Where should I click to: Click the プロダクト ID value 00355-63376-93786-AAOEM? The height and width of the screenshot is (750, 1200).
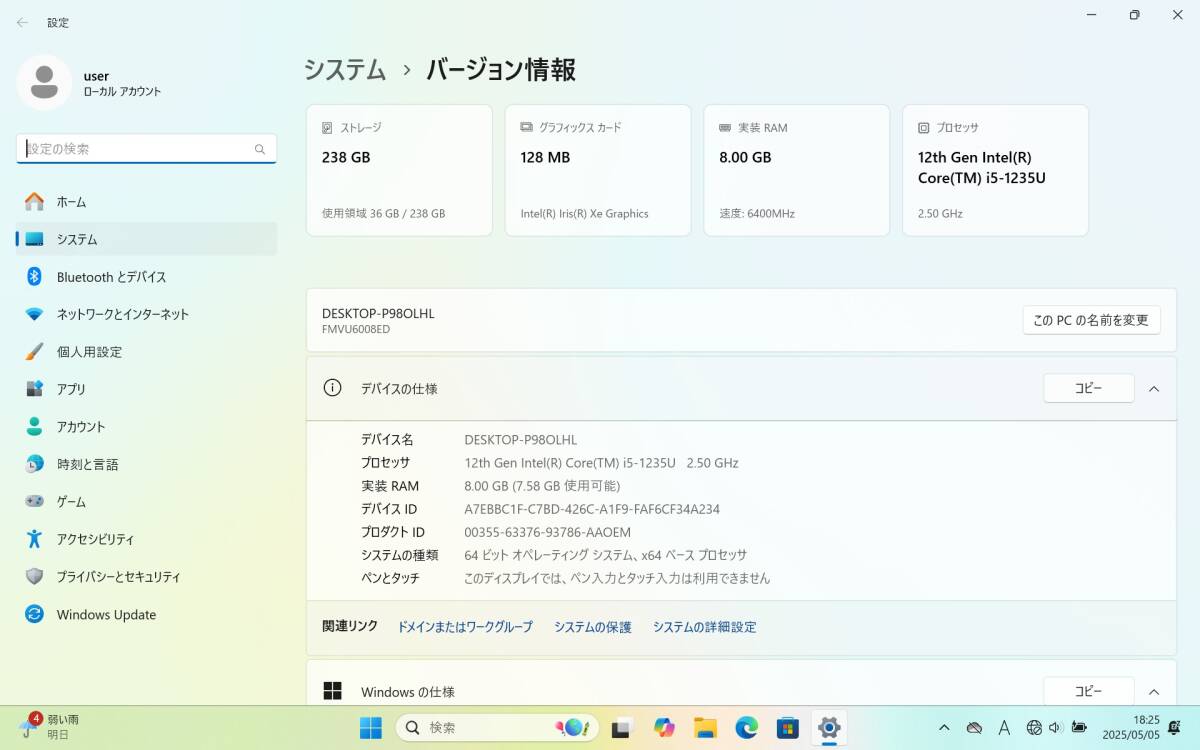pyautogui.click(x=548, y=532)
